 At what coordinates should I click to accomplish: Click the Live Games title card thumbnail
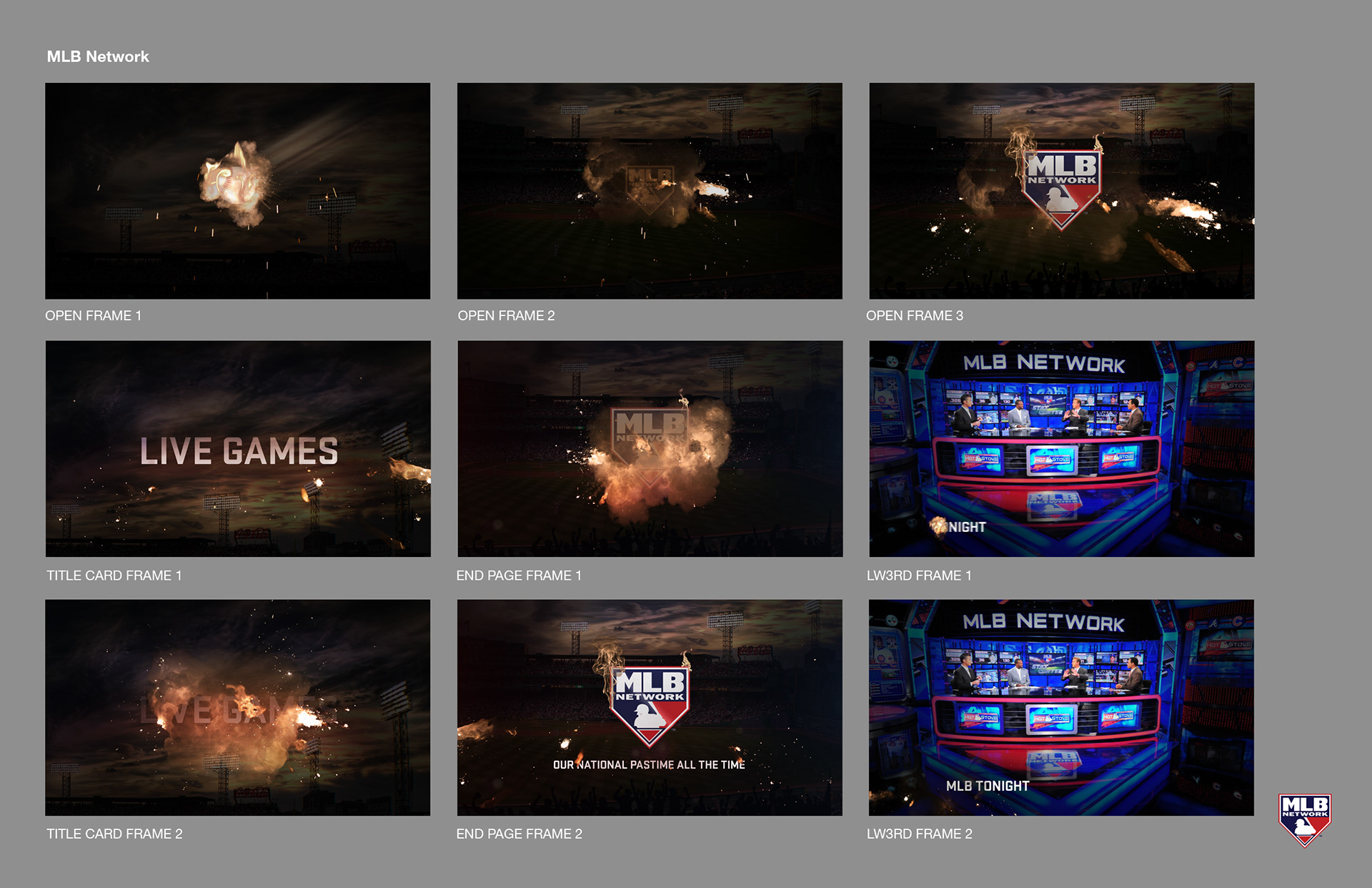point(238,448)
